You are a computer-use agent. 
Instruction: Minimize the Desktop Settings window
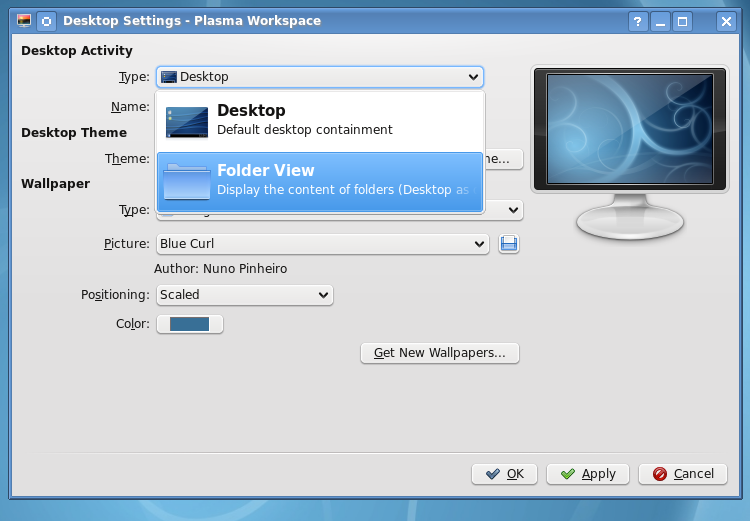point(661,21)
